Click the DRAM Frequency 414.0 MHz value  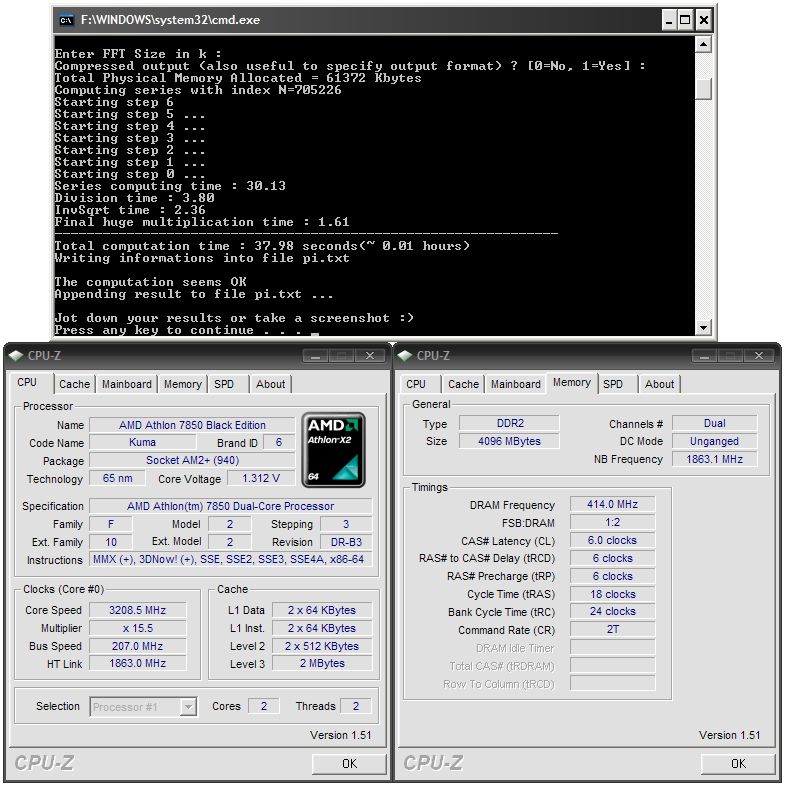(x=612, y=504)
